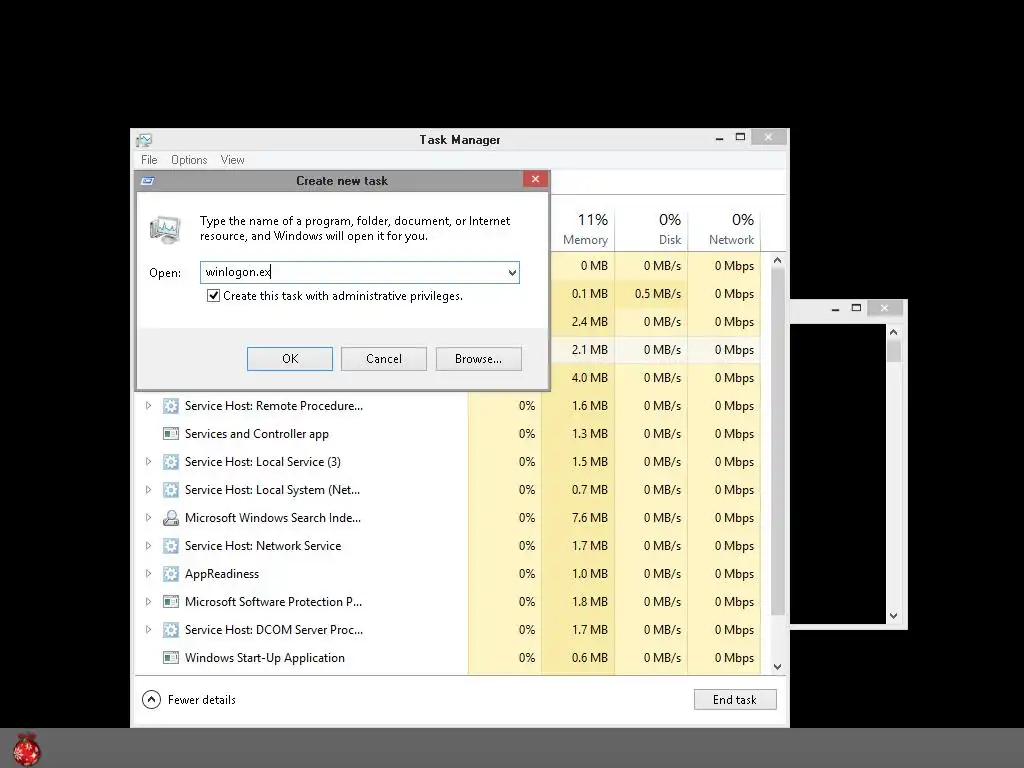Screen dimensions: 1024x768
Task: Click Service Host: DCOM Server gear icon
Action: [x=170, y=630]
